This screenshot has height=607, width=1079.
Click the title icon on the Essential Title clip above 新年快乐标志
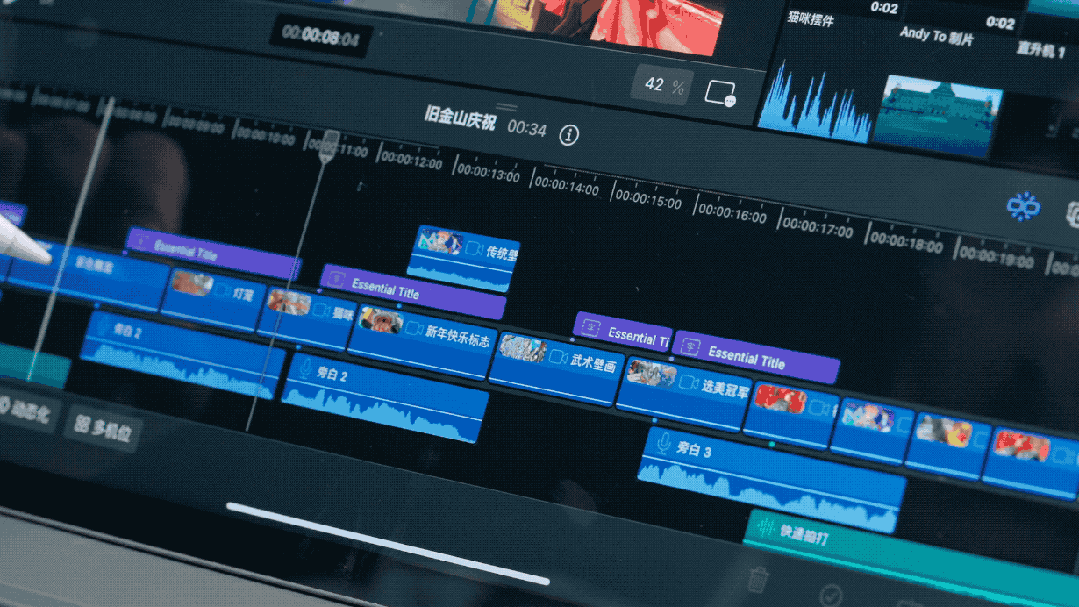click(x=336, y=279)
